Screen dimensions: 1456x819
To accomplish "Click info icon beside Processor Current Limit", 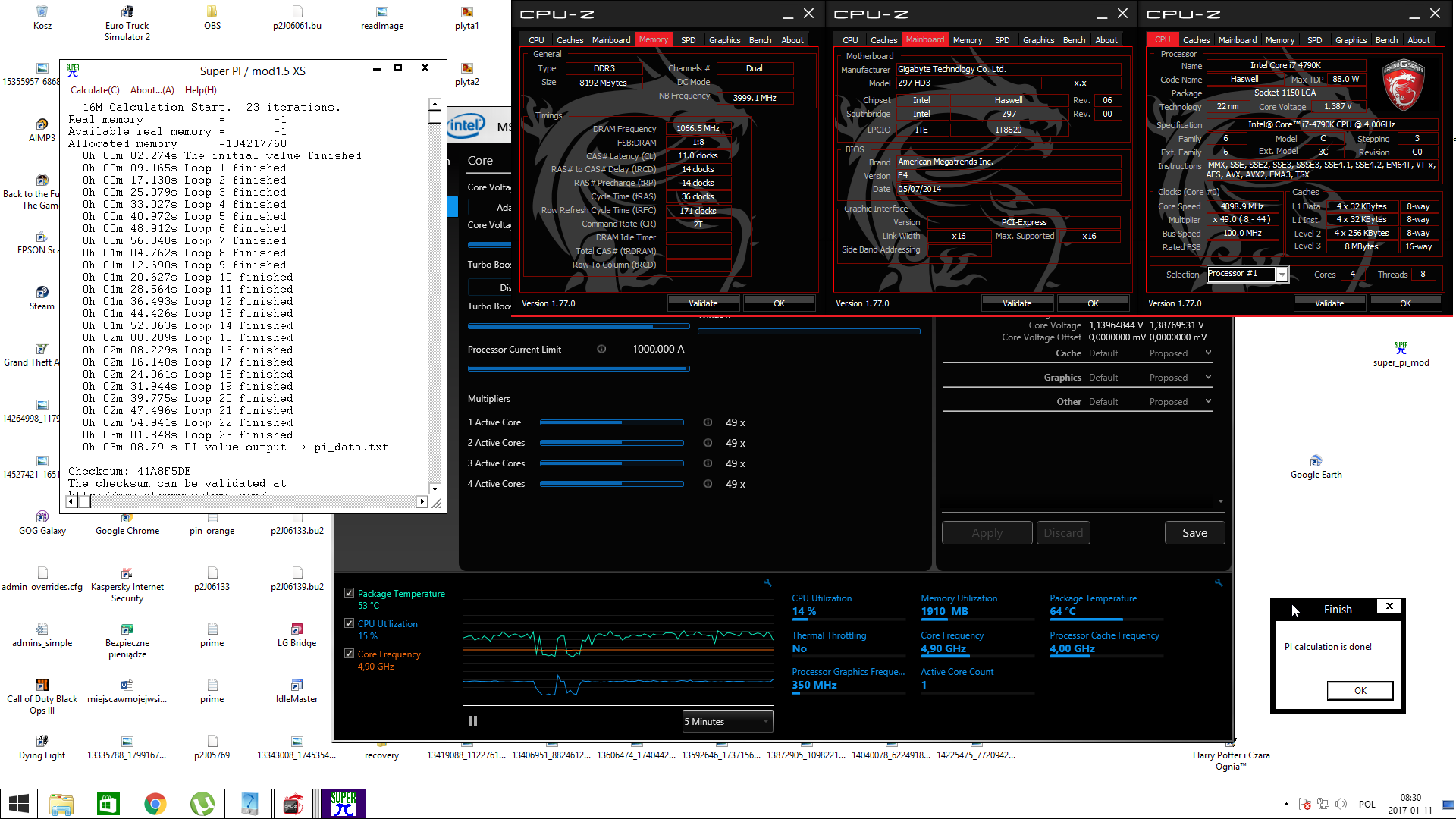I will tap(601, 349).
